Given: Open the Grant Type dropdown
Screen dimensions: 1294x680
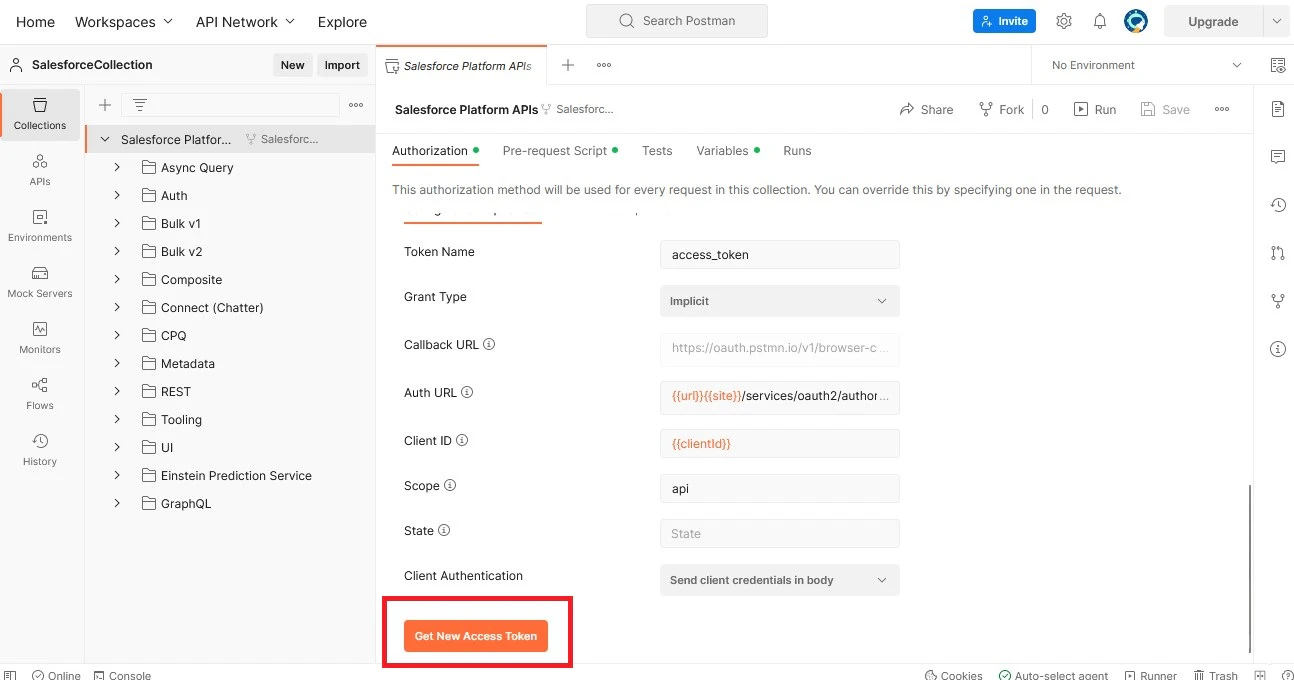Looking at the screenshot, I should coord(779,301).
